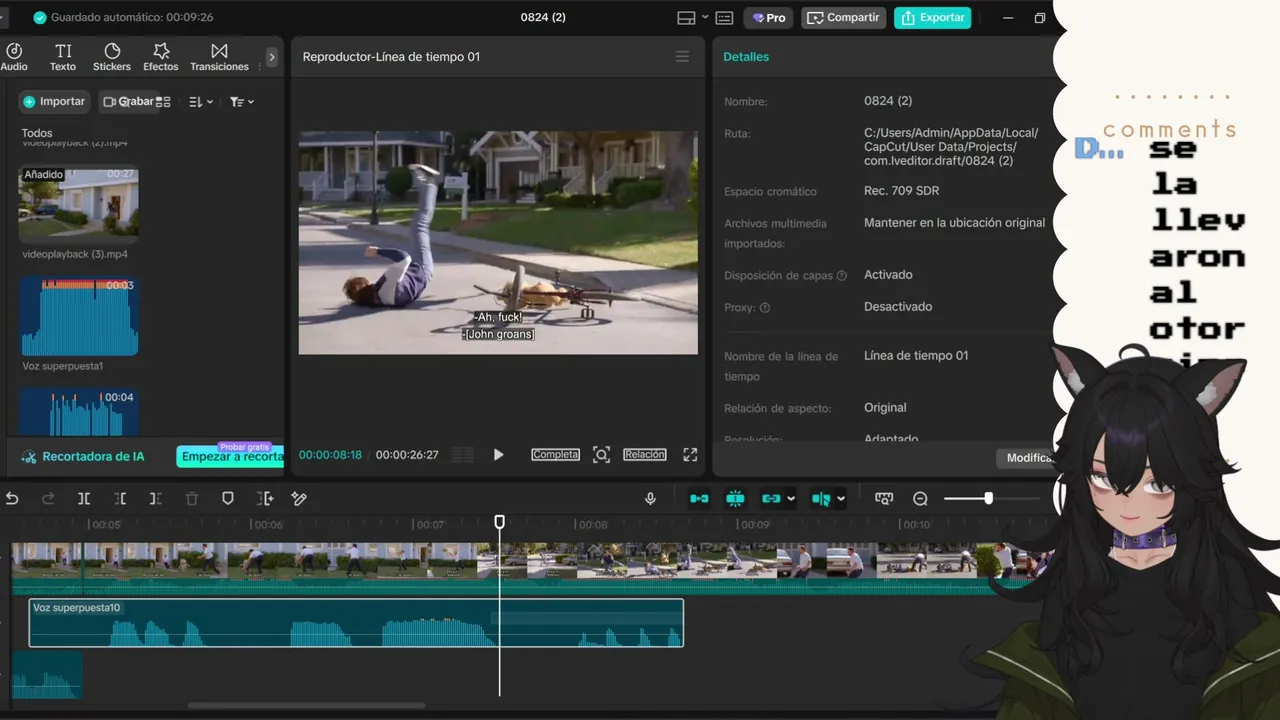Image resolution: width=1280 pixels, height=720 pixels.
Task: Open the Audio media tab
Action: 14,57
